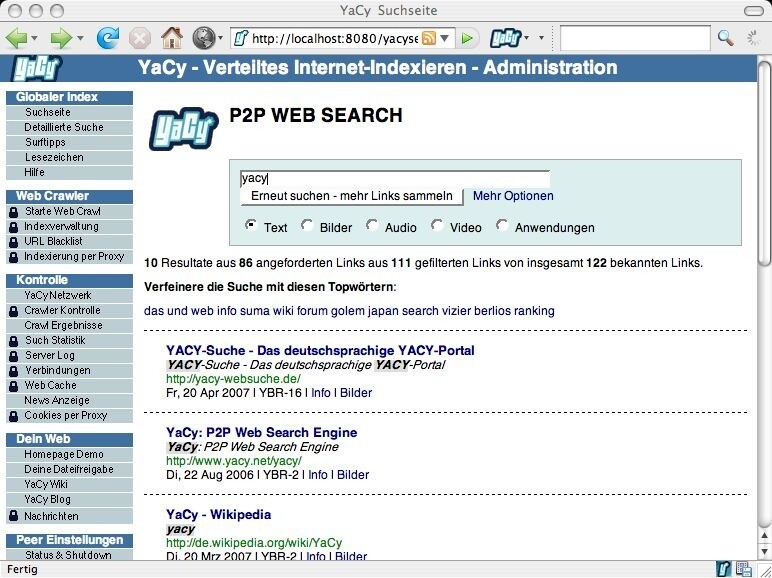Refine search with topword wiki
This screenshot has height=578, width=772.
[283, 311]
